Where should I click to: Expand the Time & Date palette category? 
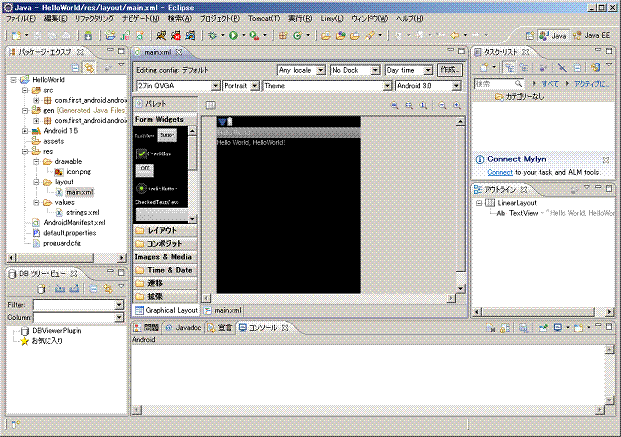[165, 270]
